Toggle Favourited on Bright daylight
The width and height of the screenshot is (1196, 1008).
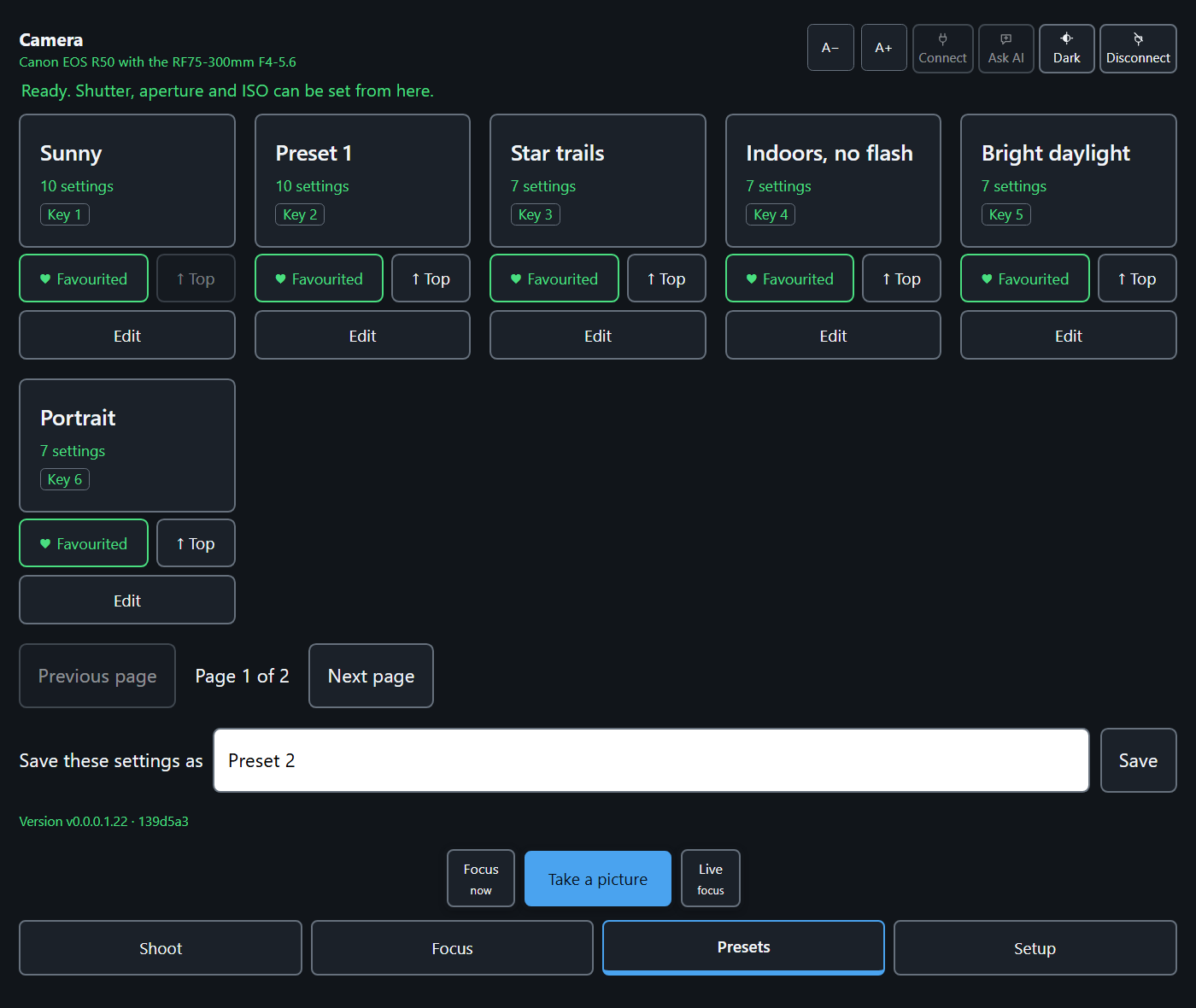coord(1025,278)
